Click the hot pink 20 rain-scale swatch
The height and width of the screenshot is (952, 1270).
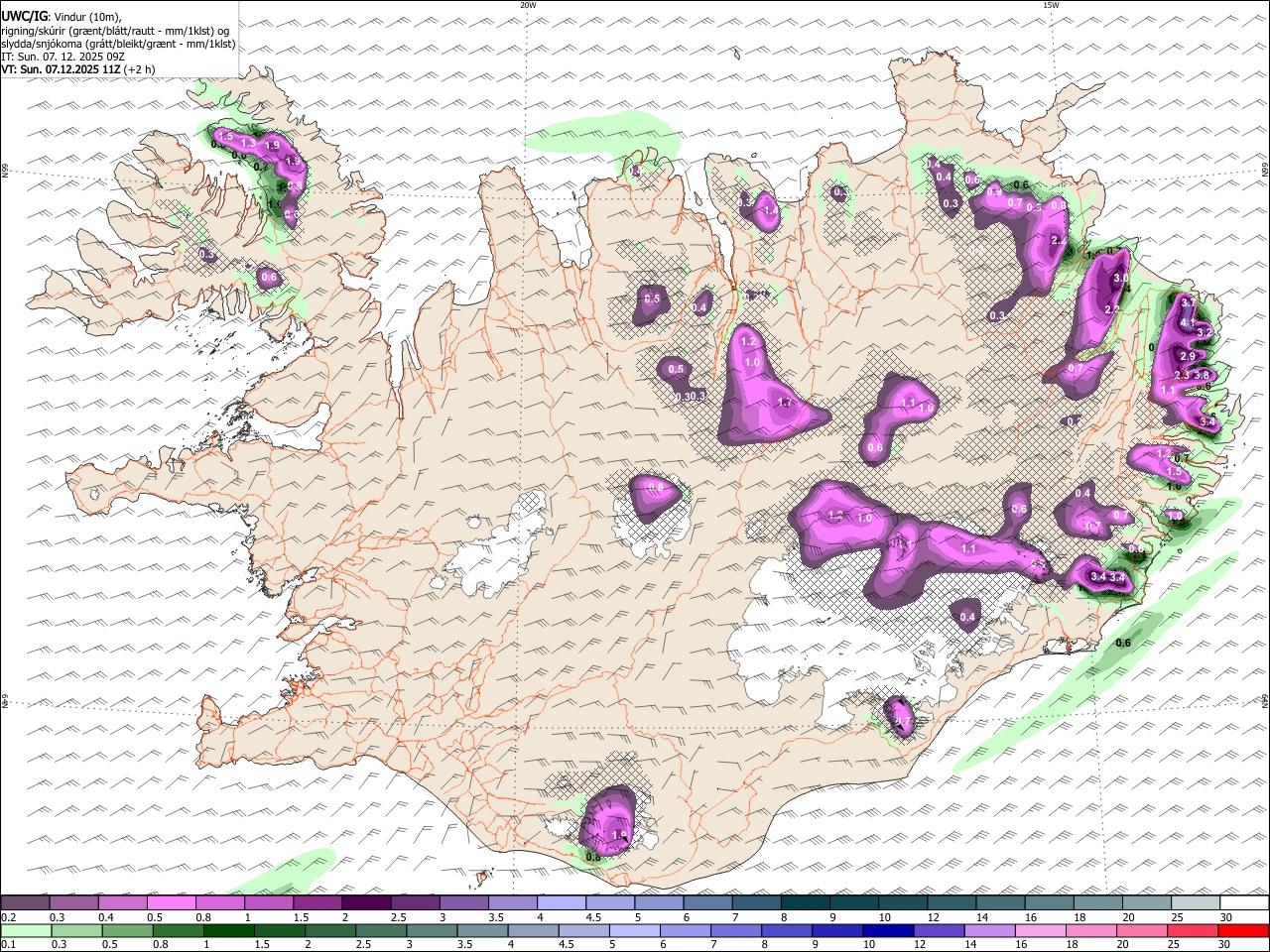(1142, 931)
